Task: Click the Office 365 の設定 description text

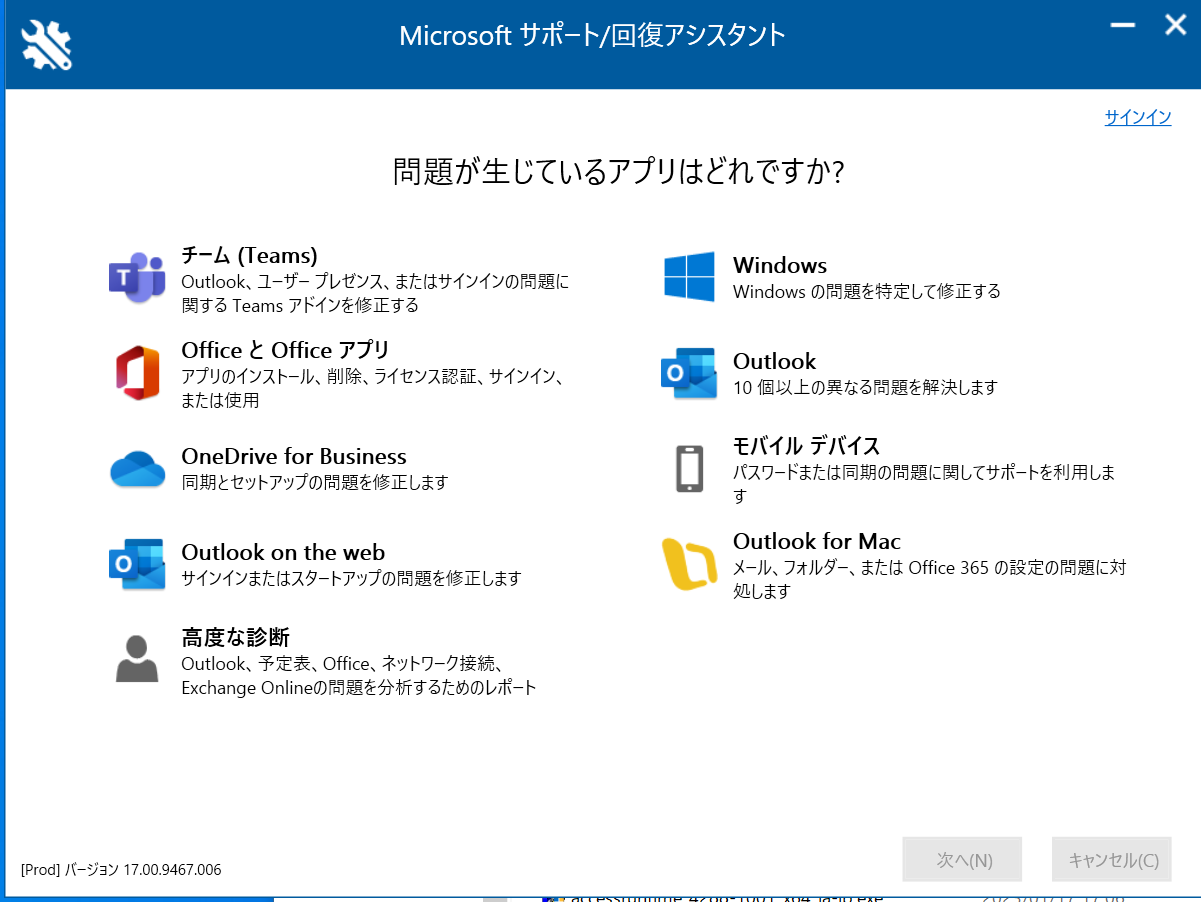Action: coord(930,579)
